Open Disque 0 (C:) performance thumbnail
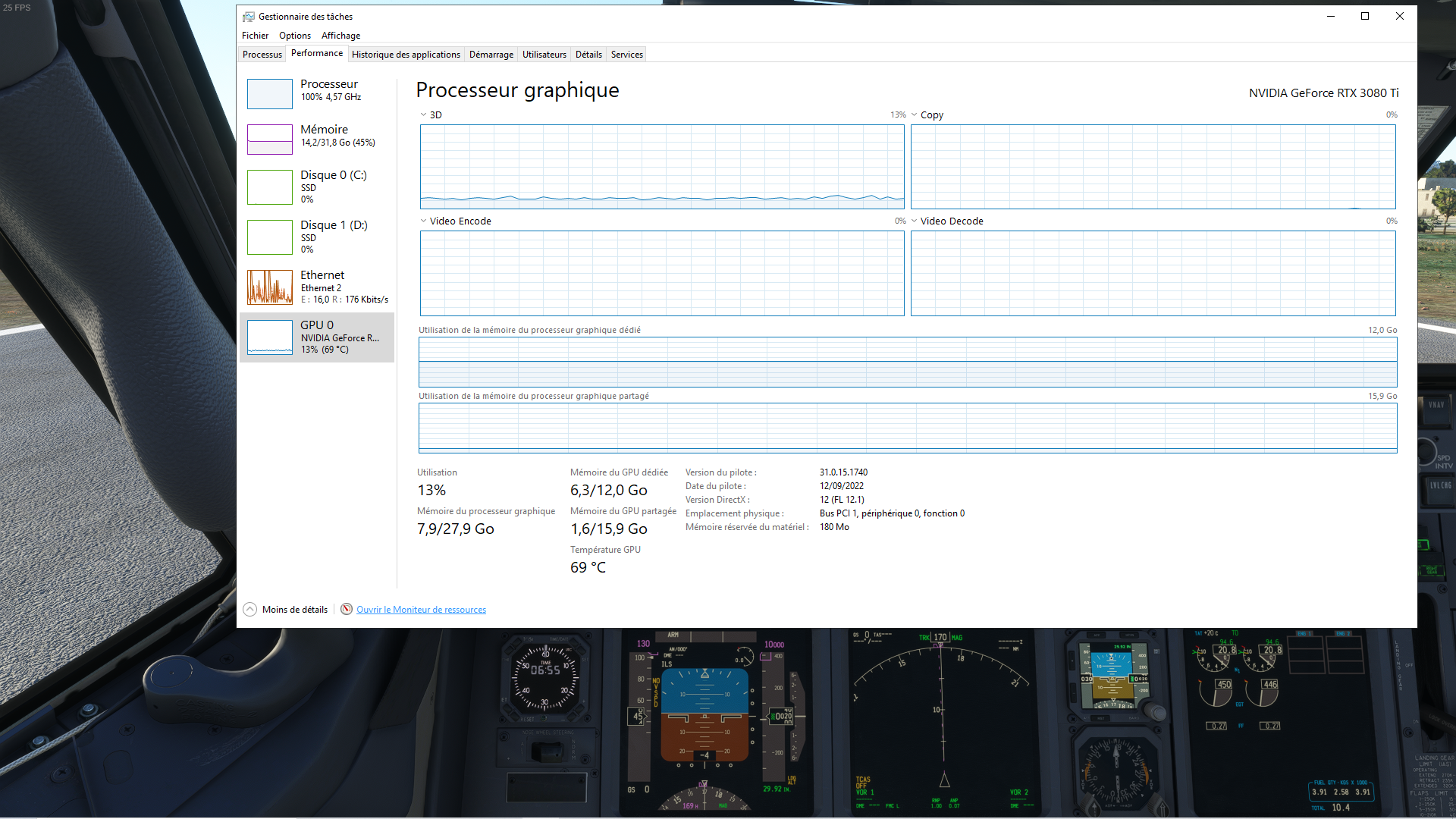 pyautogui.click(x=269, y=187)
